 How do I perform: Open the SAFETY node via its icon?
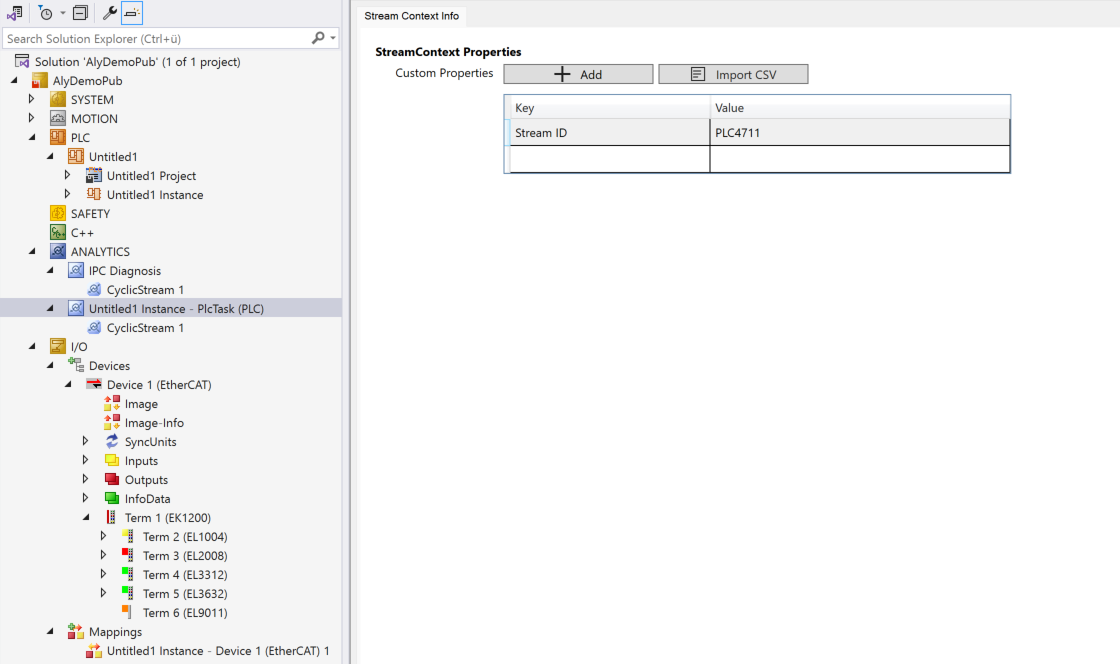tap(57, 213)
